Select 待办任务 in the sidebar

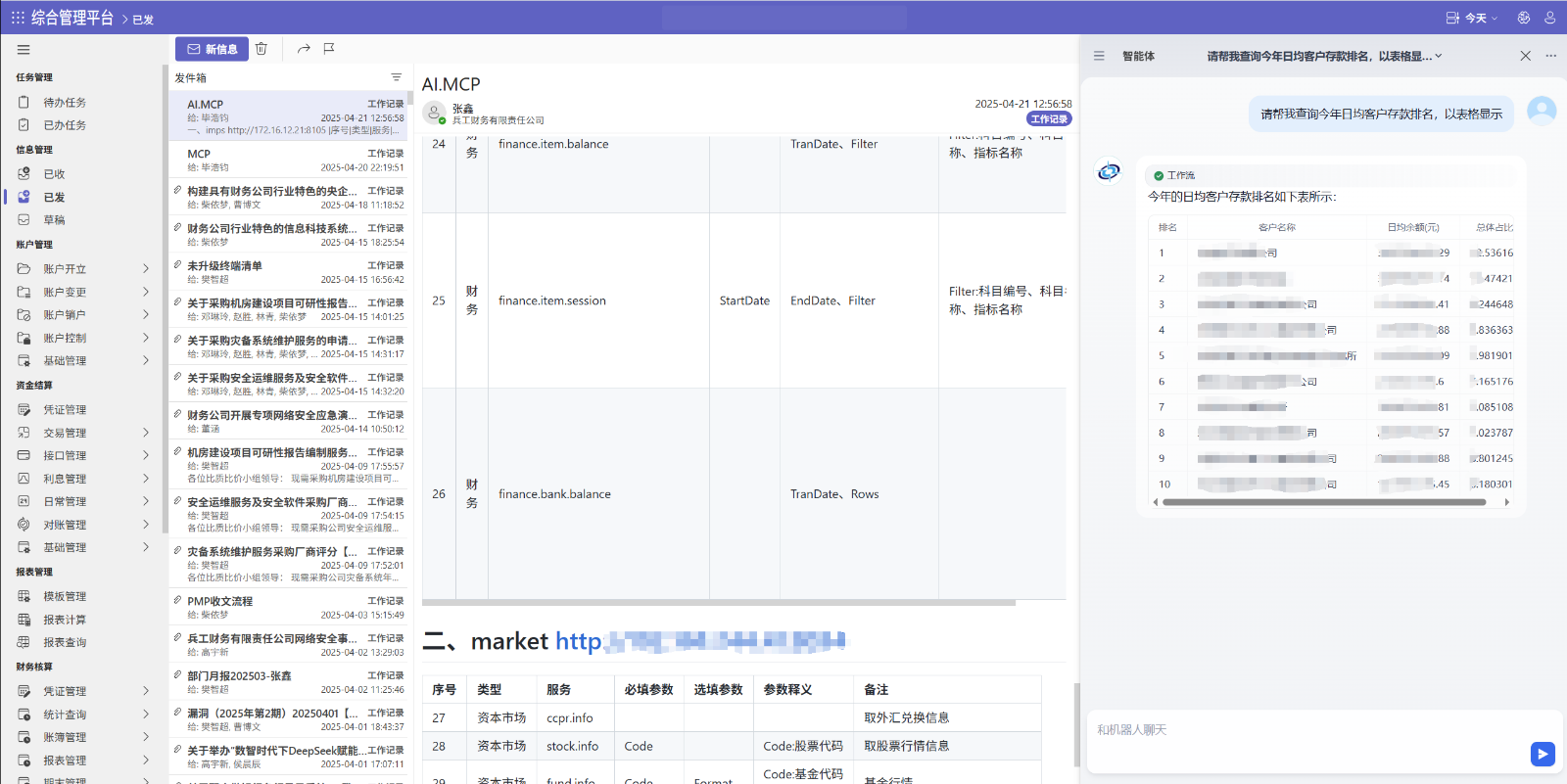65,103
